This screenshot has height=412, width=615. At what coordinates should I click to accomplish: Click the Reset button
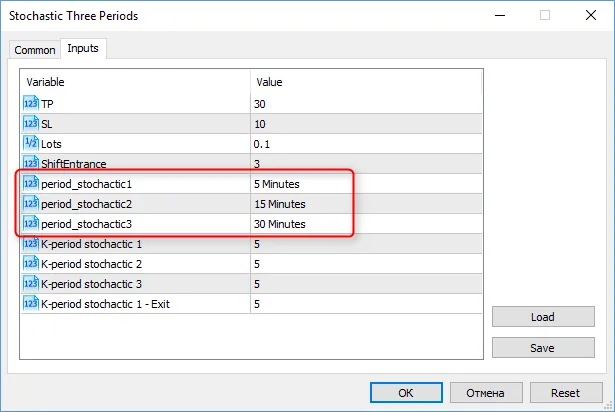[566, 393]
